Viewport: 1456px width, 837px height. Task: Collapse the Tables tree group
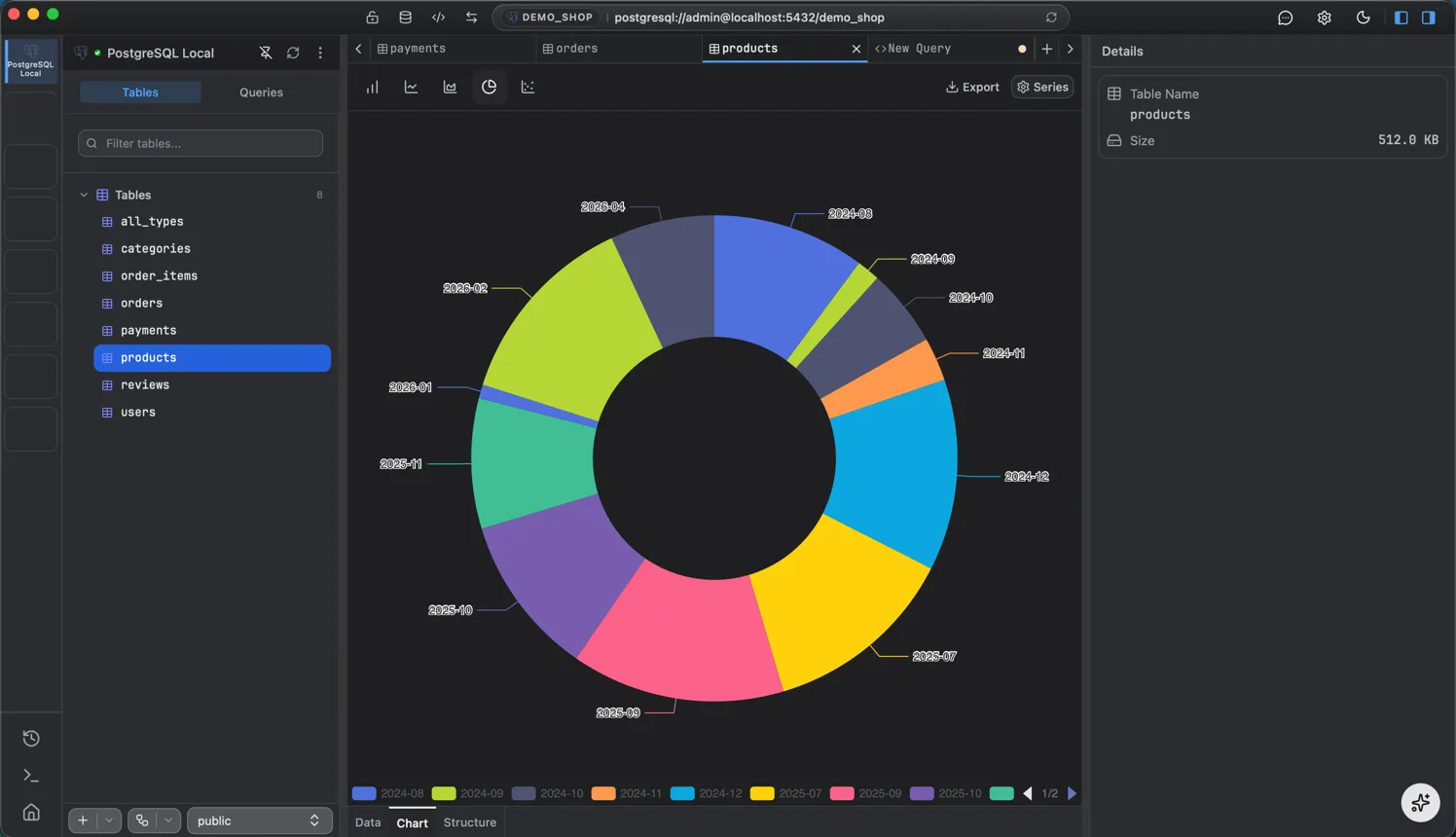point(84,195)
